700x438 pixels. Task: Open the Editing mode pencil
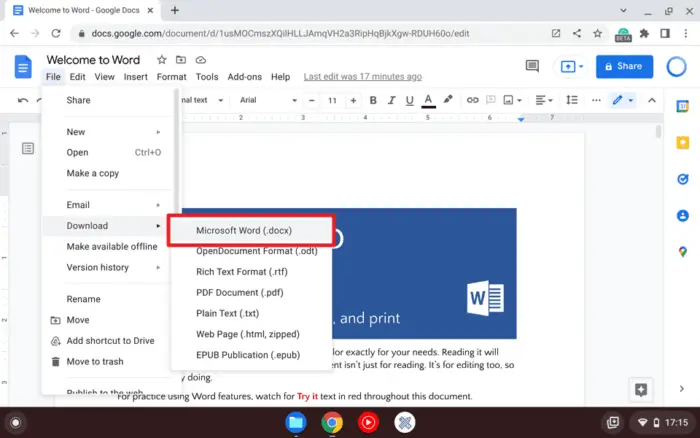pos(617,100)
